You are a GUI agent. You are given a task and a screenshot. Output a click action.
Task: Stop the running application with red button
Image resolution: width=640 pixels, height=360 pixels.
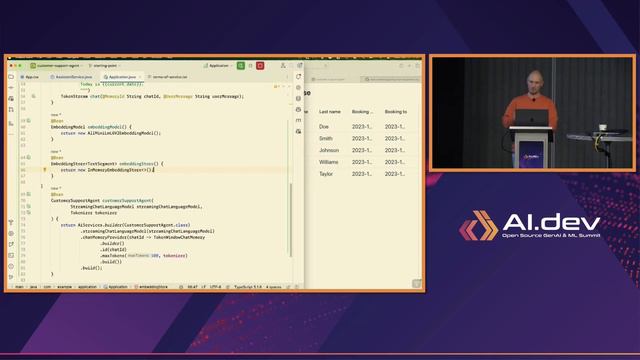260,66
